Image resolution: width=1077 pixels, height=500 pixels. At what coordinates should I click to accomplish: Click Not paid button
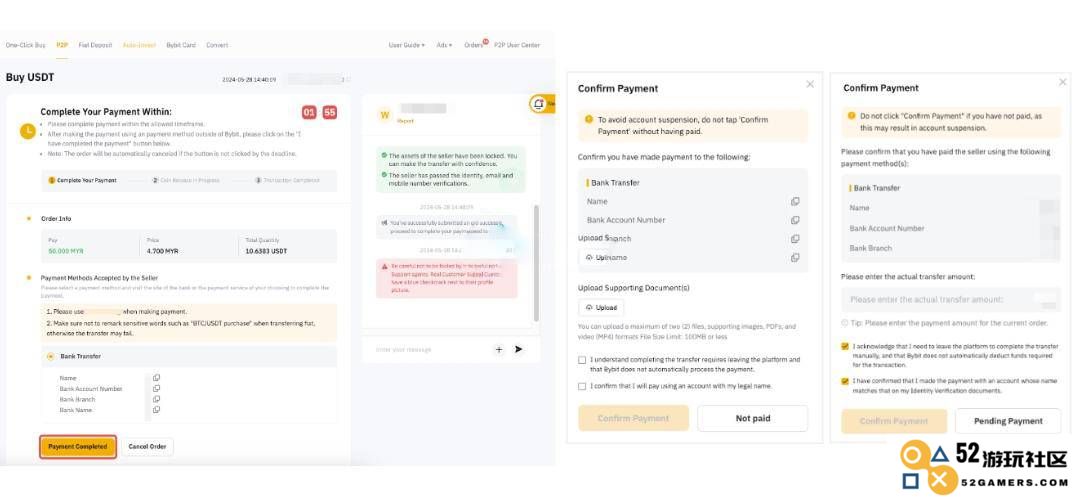(753, 418)
